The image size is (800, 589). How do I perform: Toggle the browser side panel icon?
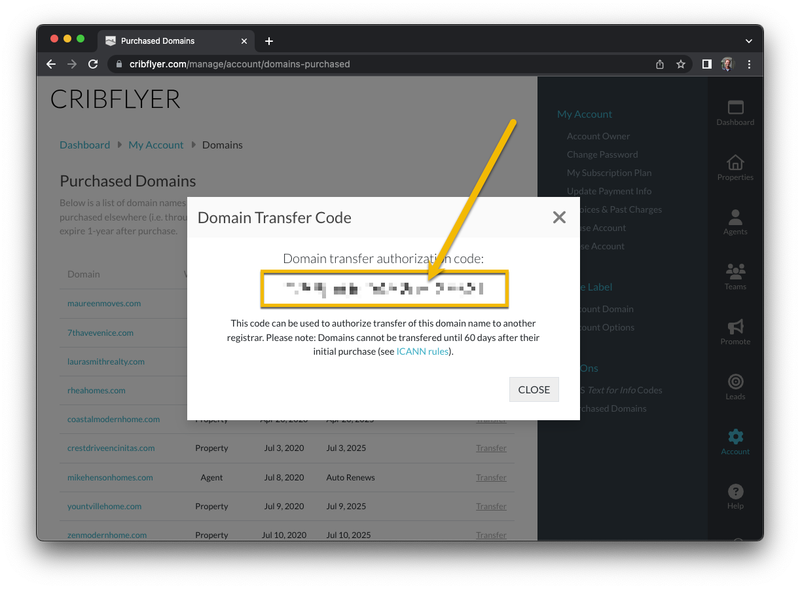point(707,64)
